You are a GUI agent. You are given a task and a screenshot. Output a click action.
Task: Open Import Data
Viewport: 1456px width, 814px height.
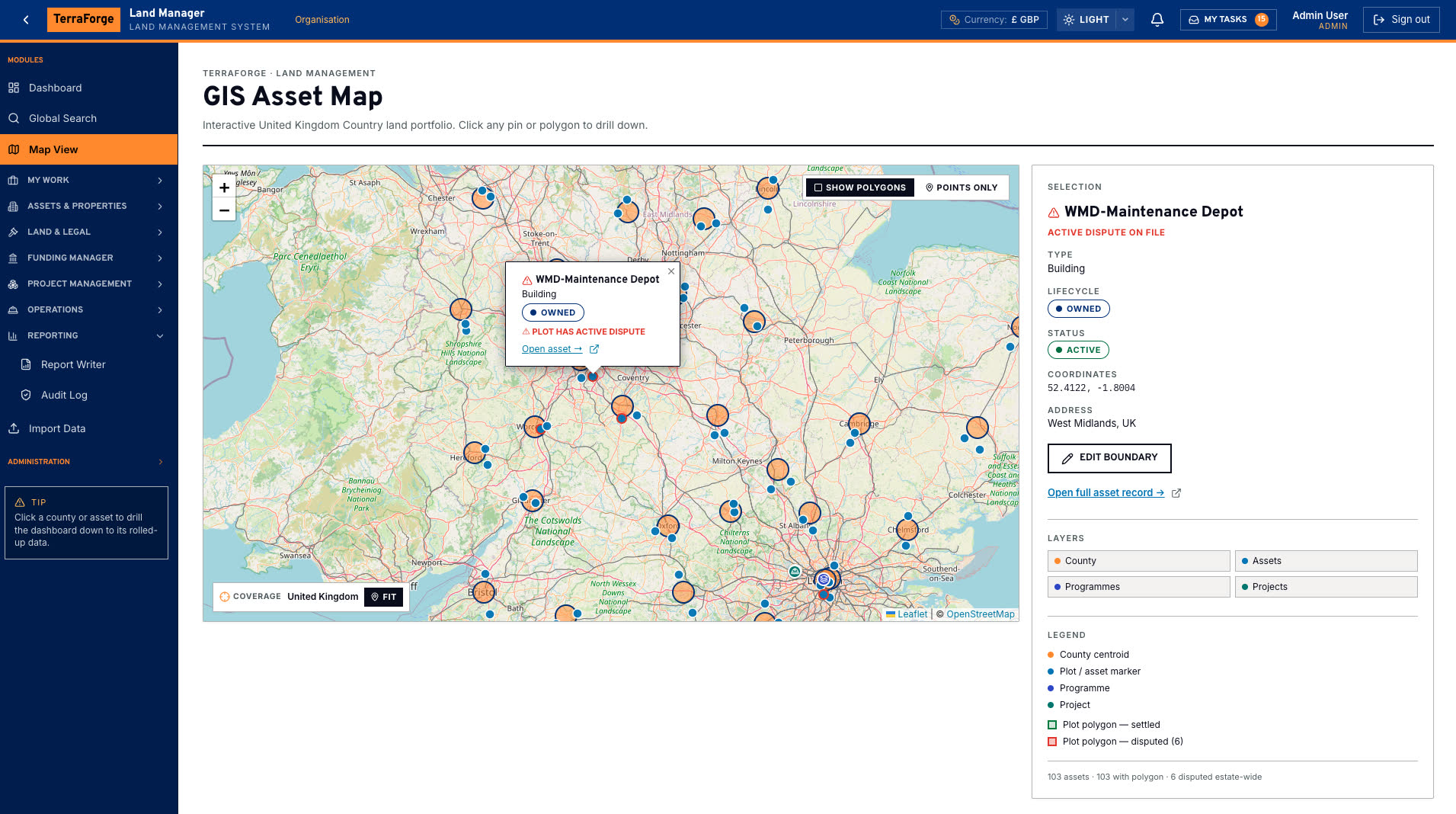coord(88,428)
